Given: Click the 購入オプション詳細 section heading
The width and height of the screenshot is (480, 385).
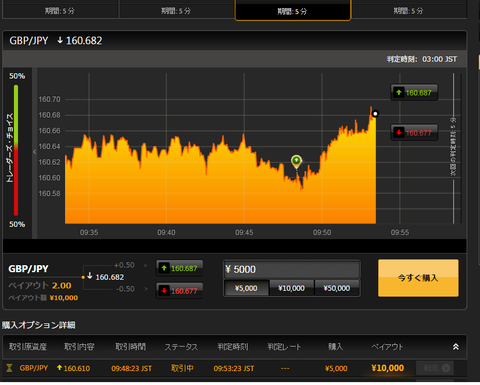Looking at the screenshot, I should tap(39, 325).
